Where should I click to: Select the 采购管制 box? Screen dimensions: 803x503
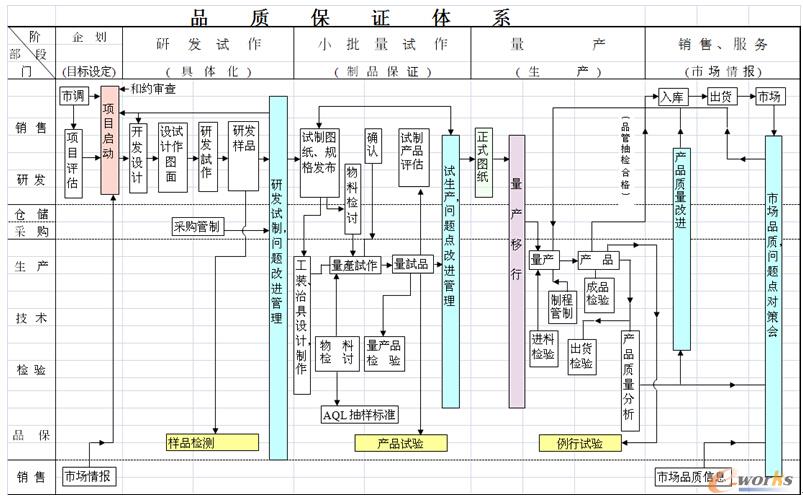point(197,227)
